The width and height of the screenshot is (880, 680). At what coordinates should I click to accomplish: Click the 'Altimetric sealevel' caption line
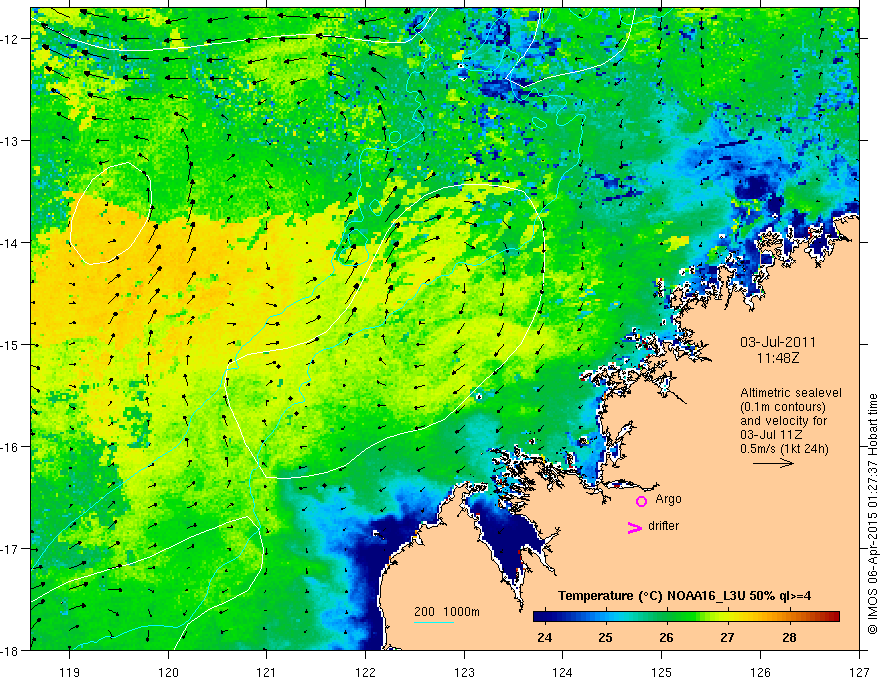pyautogui.click(x=791, y=393)
